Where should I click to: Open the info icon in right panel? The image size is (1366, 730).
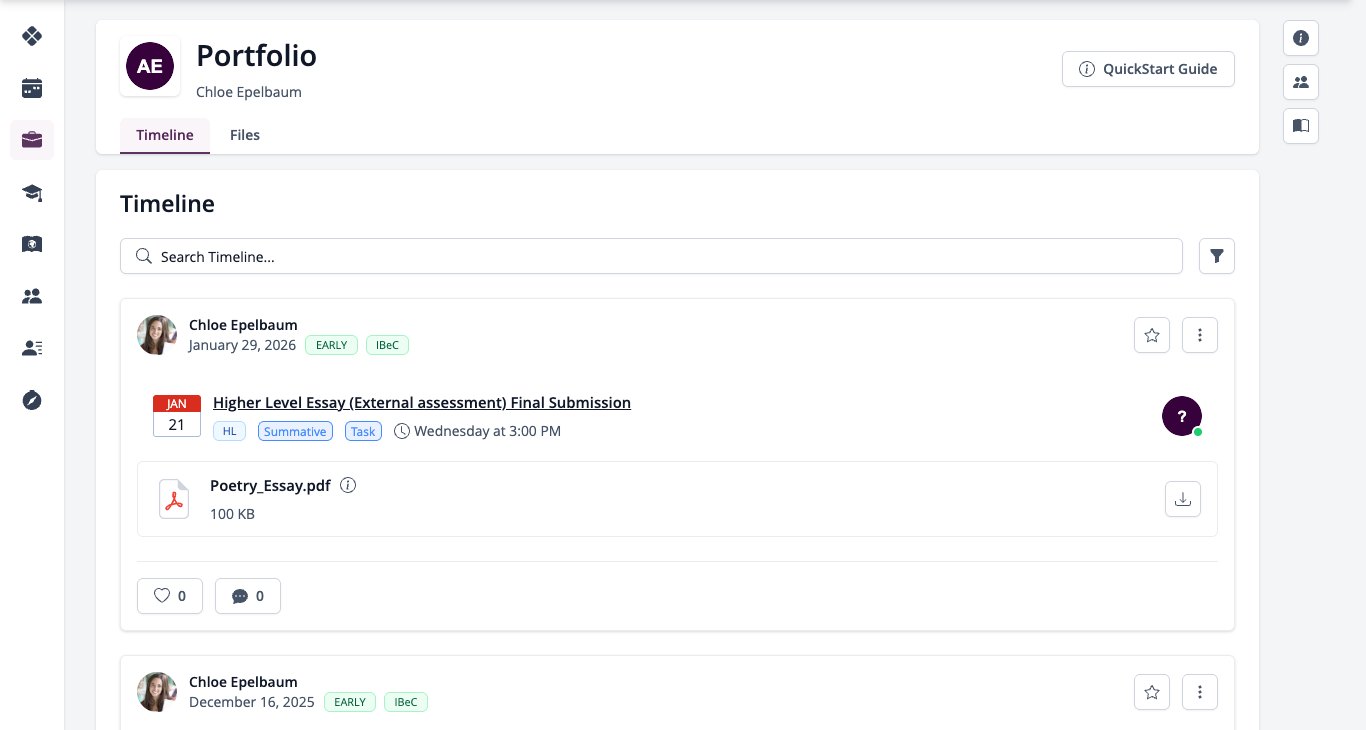click(x=1301, y=38)
